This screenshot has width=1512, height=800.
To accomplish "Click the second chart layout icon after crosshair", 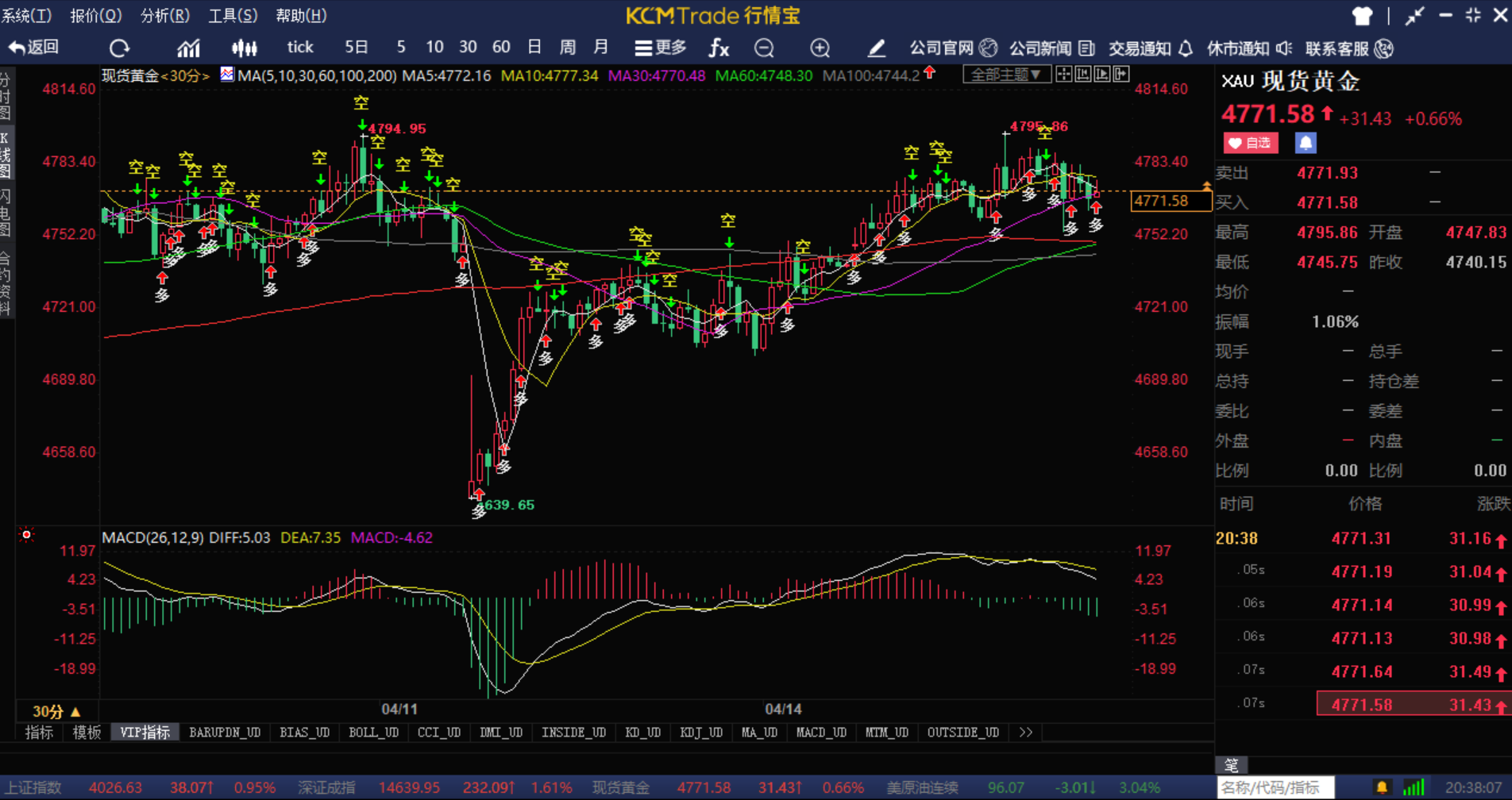I will (1082, 74).
